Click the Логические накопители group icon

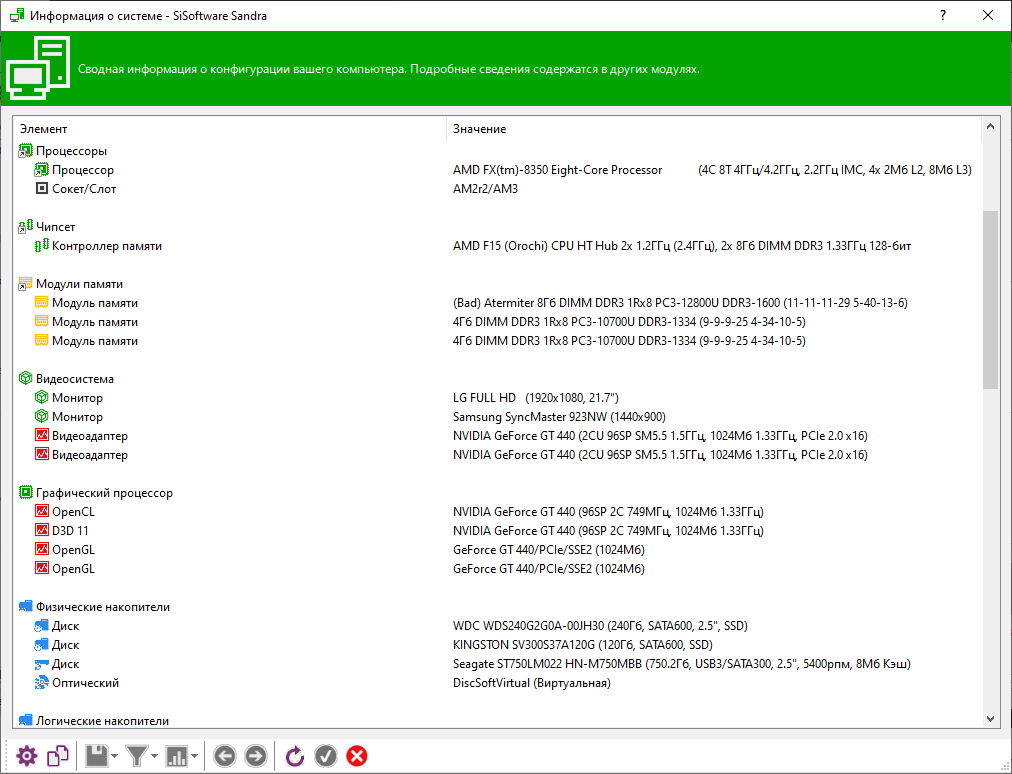coord(25,720)
